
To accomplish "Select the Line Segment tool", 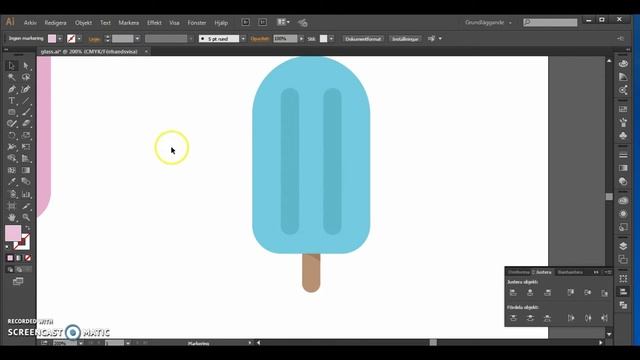I will coord(26,100).
